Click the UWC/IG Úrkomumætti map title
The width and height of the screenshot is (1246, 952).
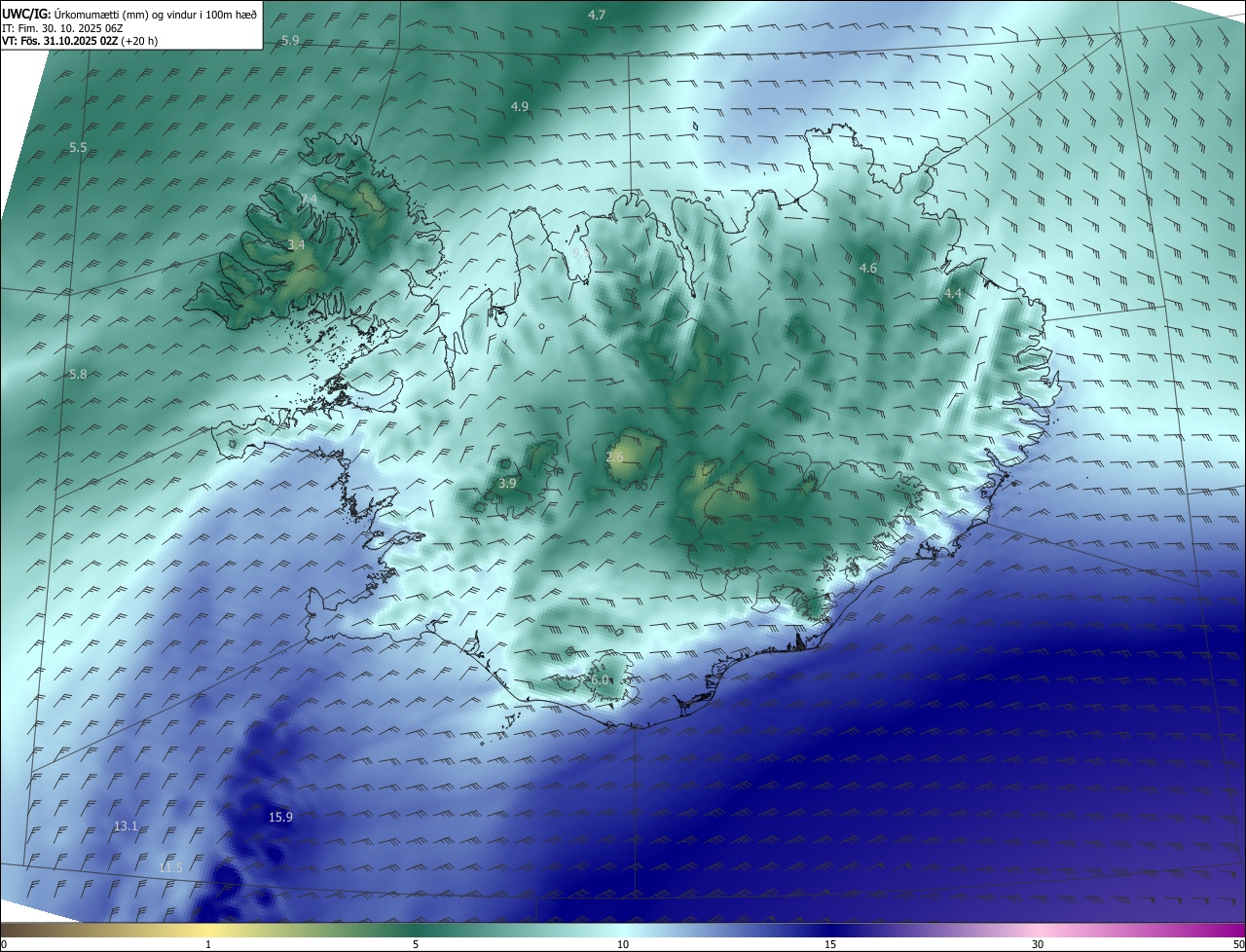click(129, 14)
